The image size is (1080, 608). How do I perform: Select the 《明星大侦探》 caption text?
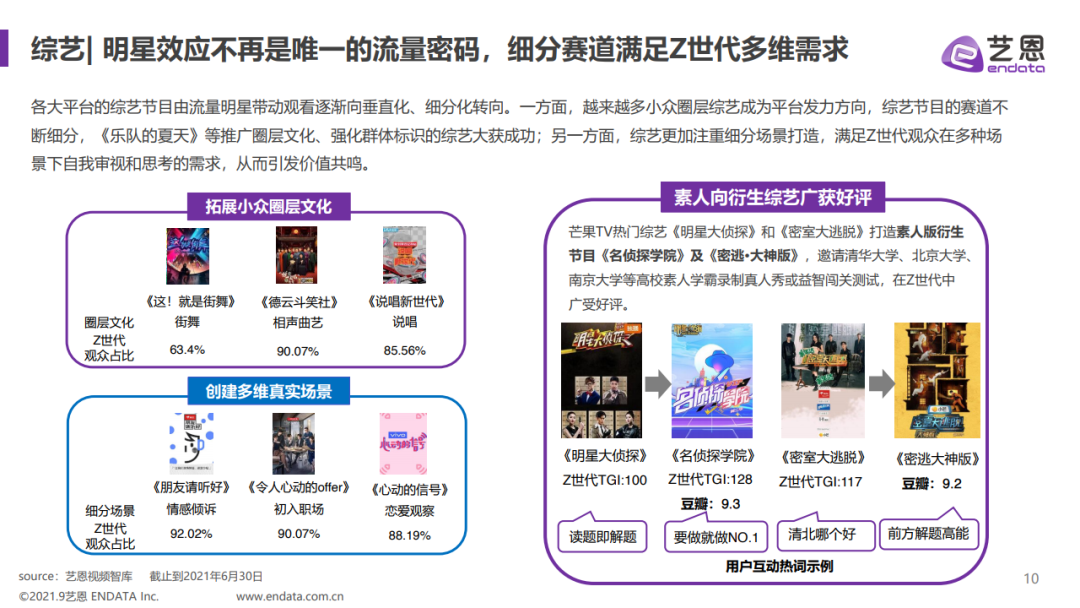click(x=604, y=456)
